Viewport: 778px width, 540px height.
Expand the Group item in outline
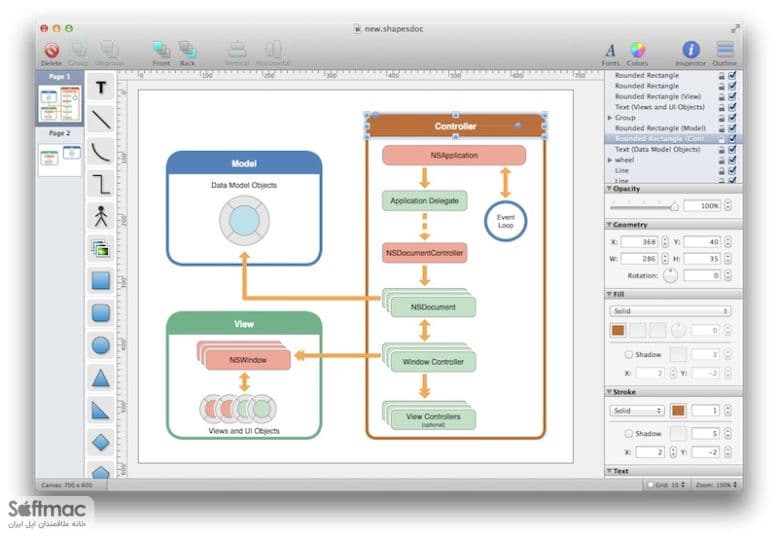pos(610,118)
